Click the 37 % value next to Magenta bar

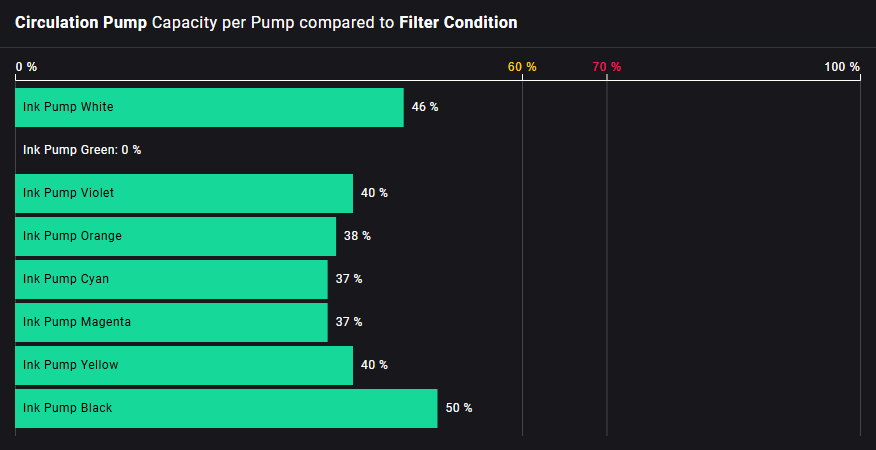[x=349, y=322]
